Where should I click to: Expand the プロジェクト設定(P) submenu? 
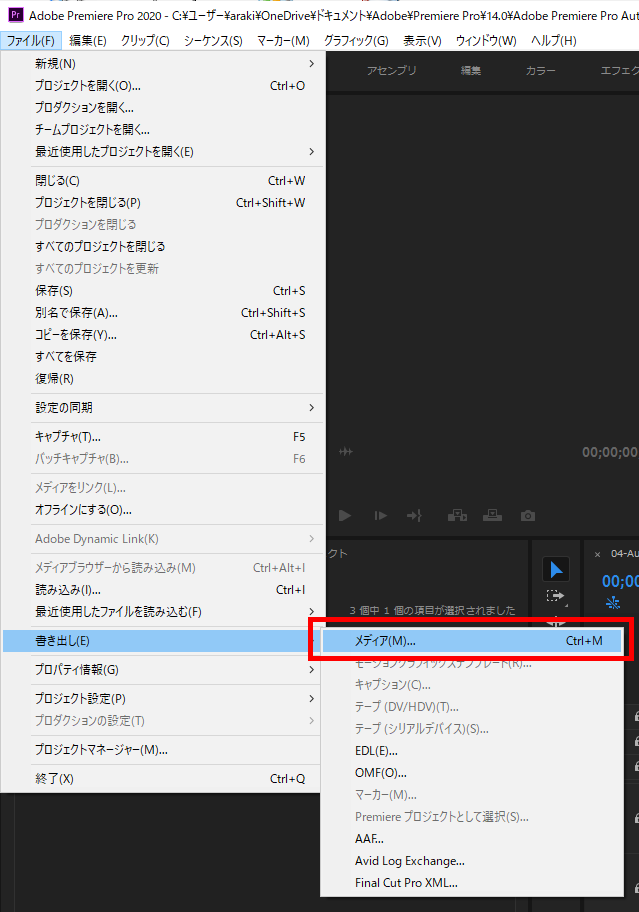click(162, 699)
